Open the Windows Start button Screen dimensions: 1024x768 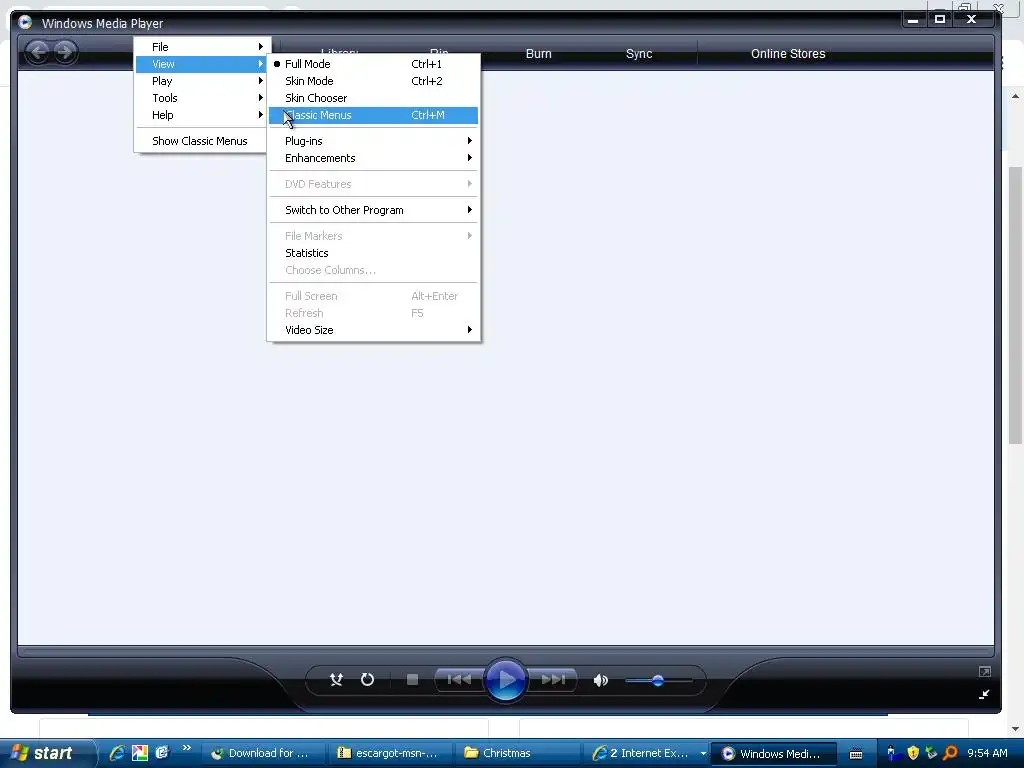point(46,754)
